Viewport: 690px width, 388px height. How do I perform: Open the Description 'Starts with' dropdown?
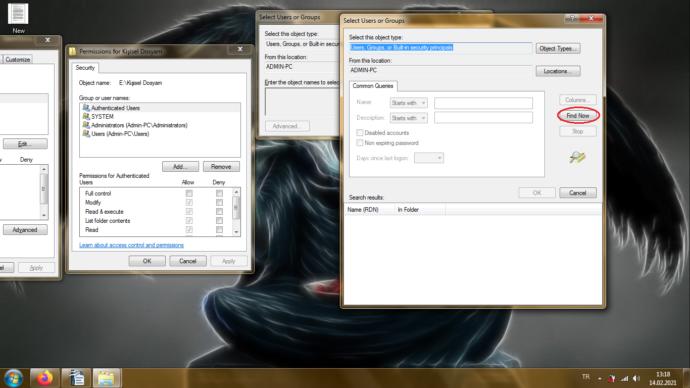pos(408,118)
